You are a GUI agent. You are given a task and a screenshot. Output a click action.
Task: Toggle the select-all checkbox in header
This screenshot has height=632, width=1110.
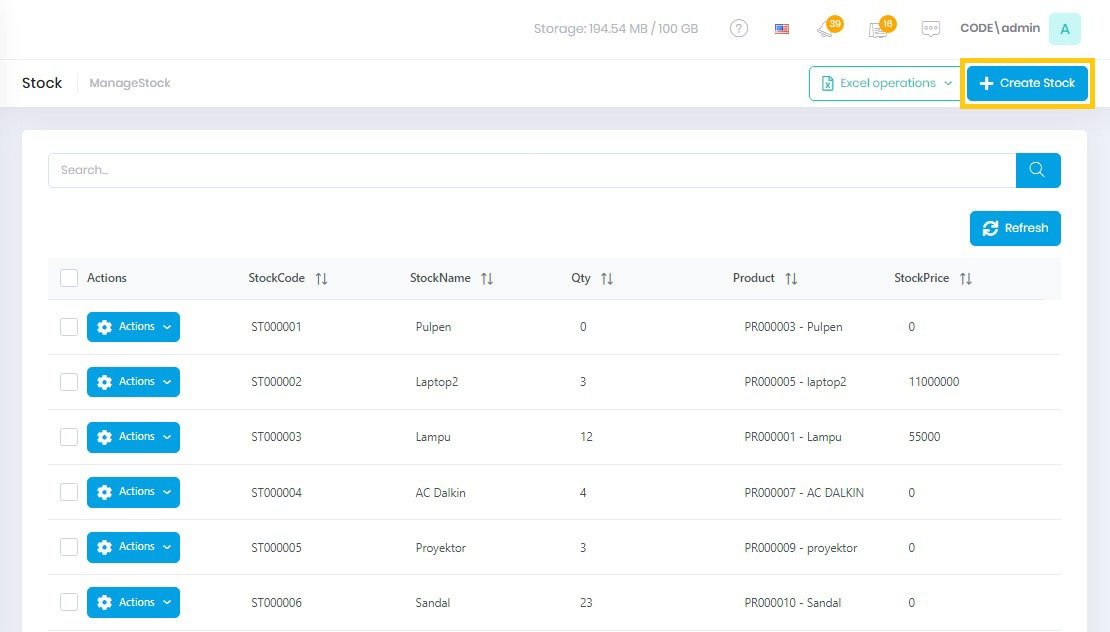click(69, 278)
